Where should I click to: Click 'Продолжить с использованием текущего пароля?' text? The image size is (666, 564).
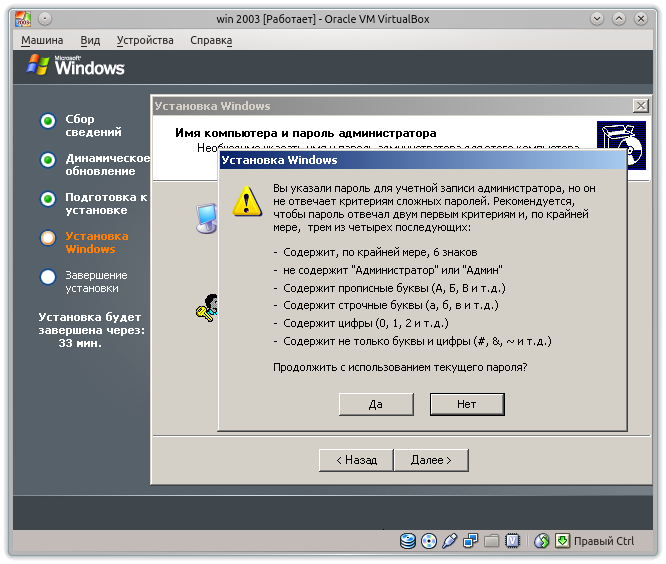[x=400, y=367]
